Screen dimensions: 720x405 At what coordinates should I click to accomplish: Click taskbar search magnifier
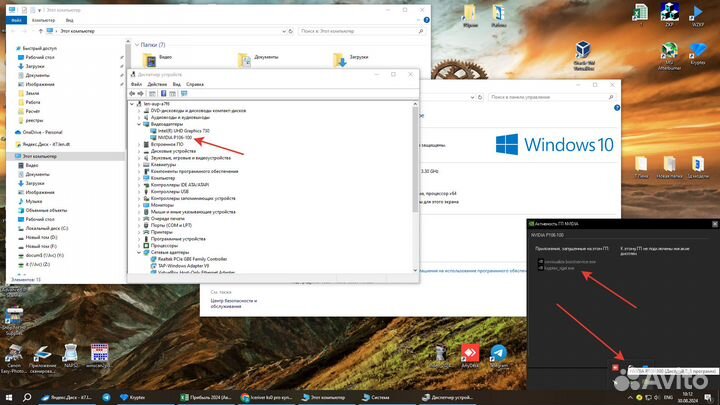click(27, 397)
